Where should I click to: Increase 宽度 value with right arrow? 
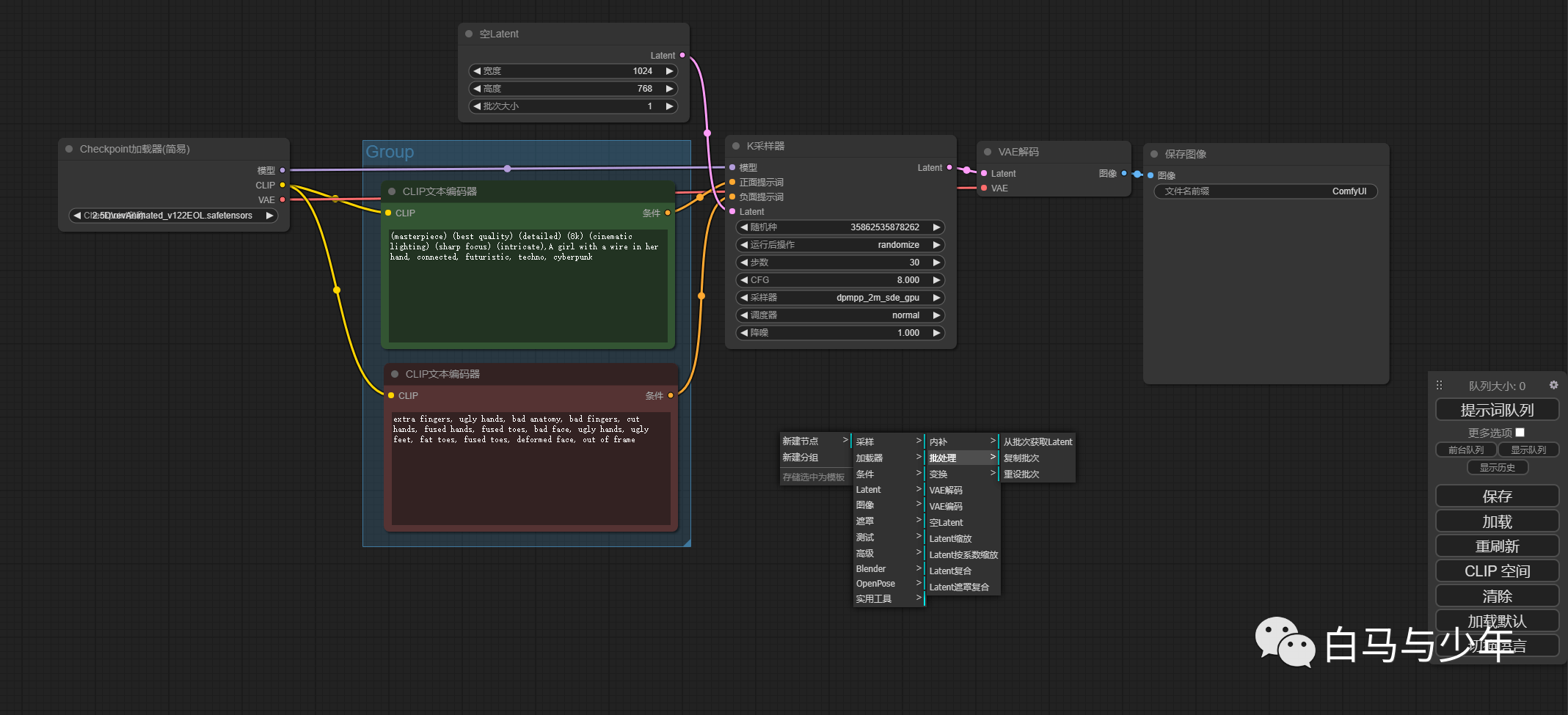coord(669,71)
